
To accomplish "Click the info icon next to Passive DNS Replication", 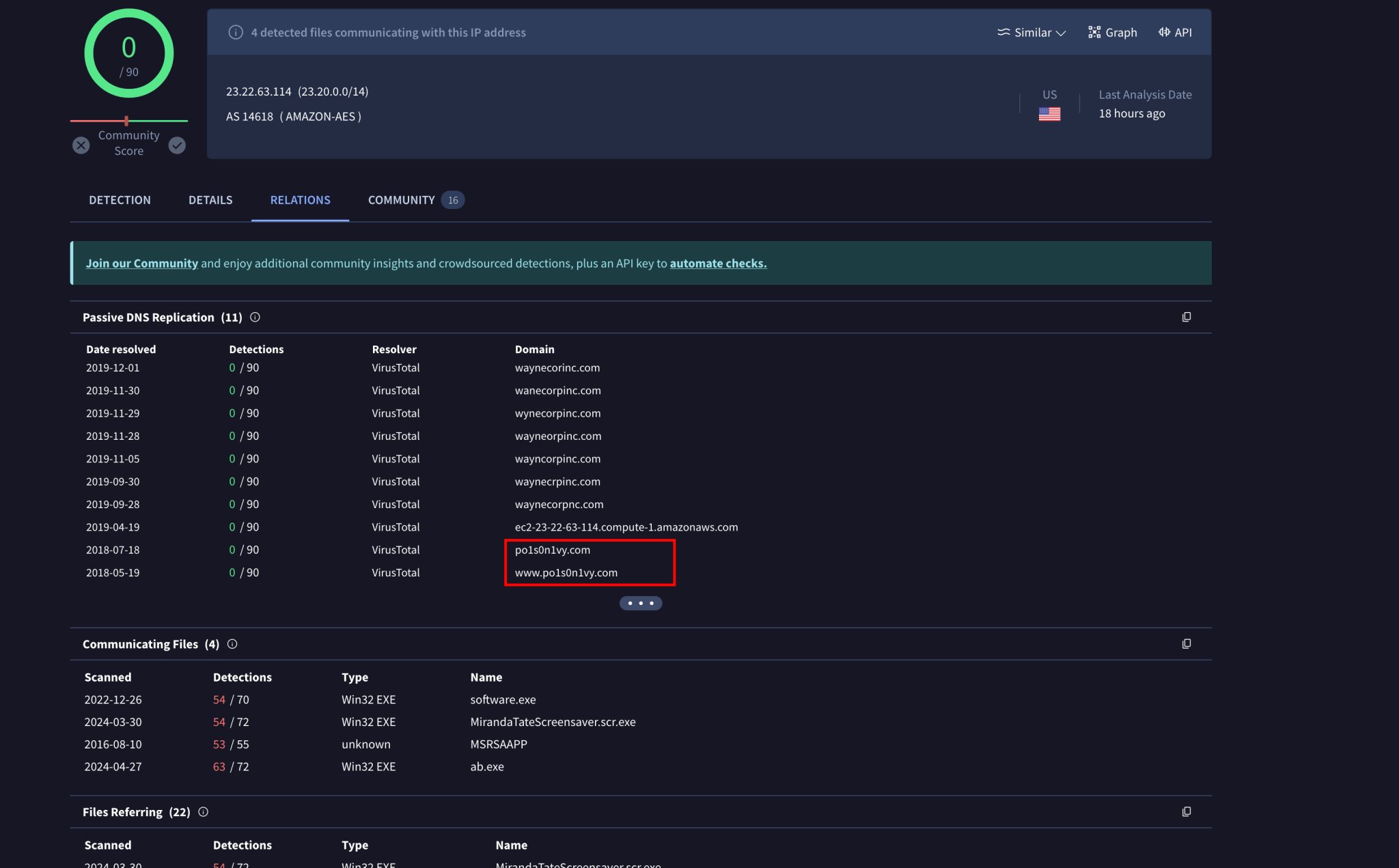I will [x=255, y=317].
